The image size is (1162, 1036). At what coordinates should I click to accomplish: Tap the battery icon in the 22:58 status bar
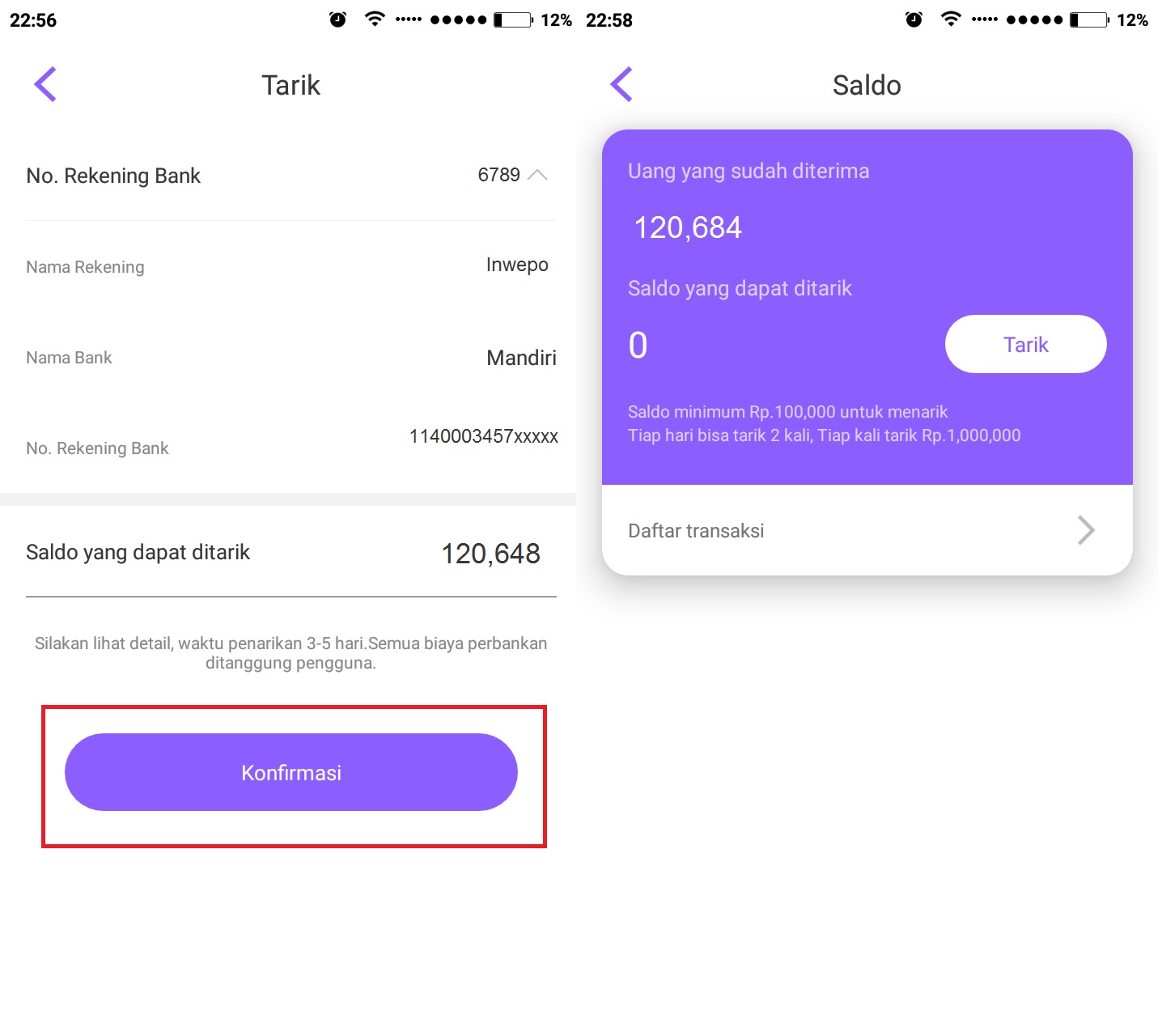coord(1089,19)
